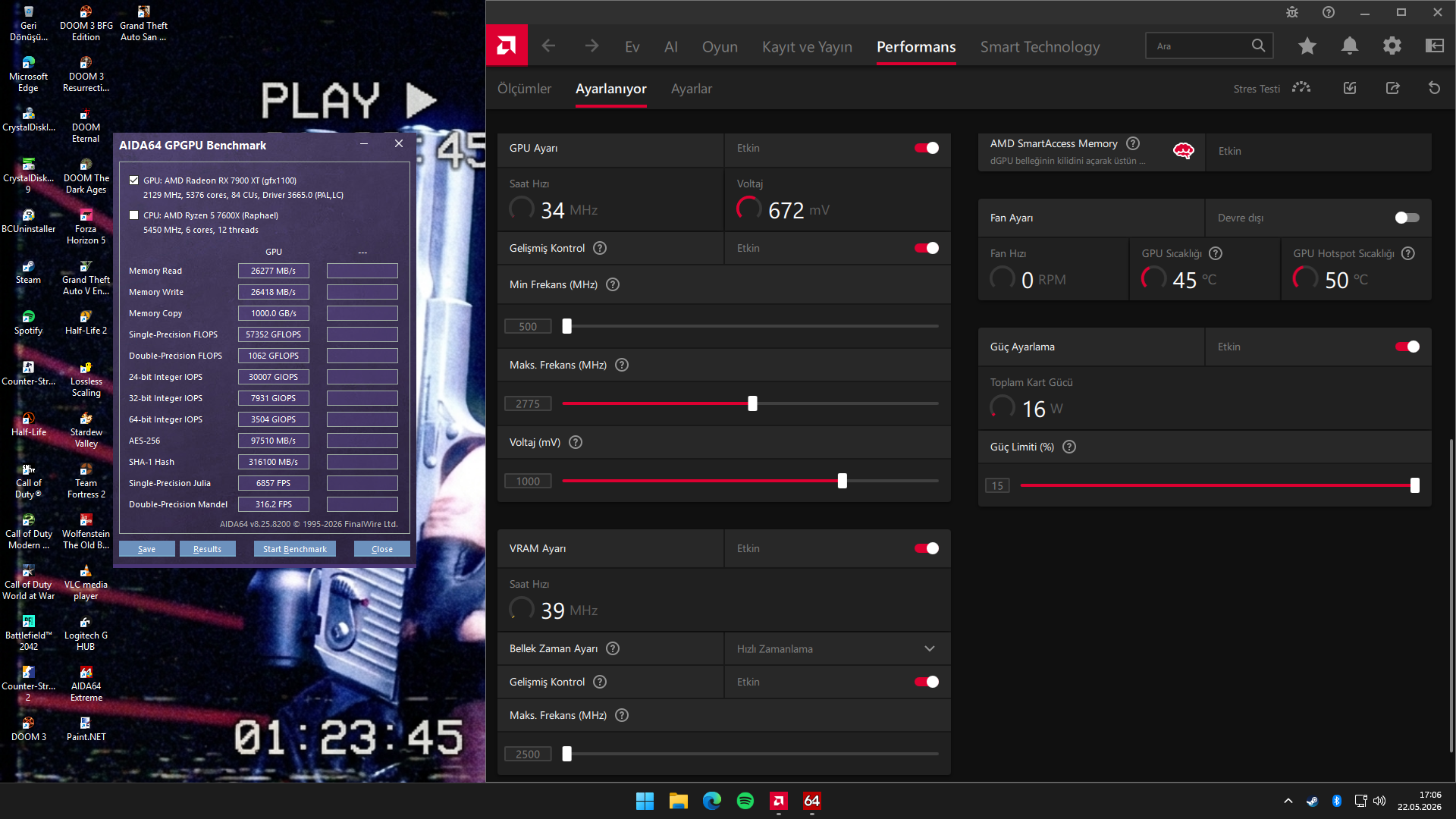Click the Güç Limiti value box 15
1456x819 pixels.
(997, 486)
